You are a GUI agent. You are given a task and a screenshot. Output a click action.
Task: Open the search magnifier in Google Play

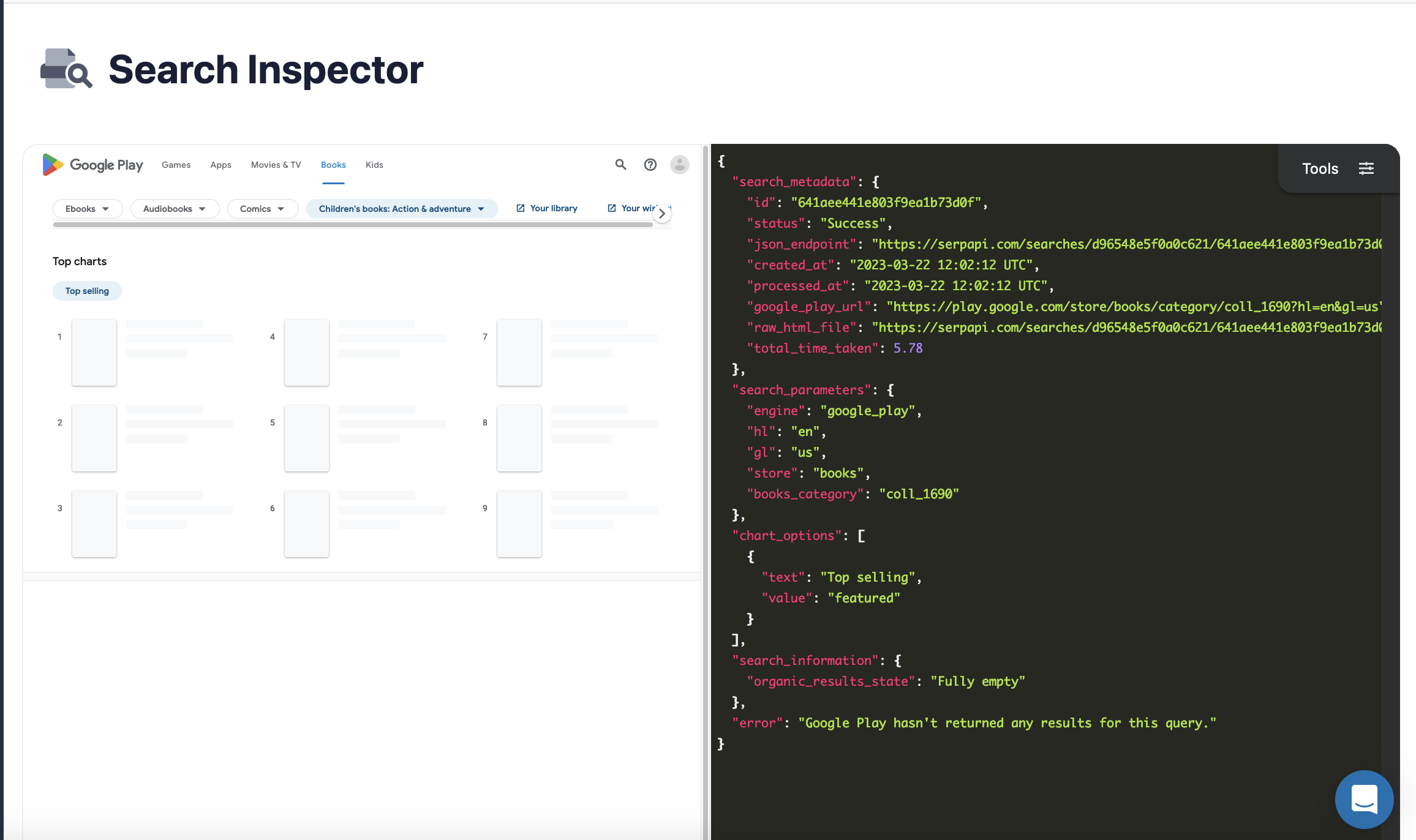coord(620,165)
